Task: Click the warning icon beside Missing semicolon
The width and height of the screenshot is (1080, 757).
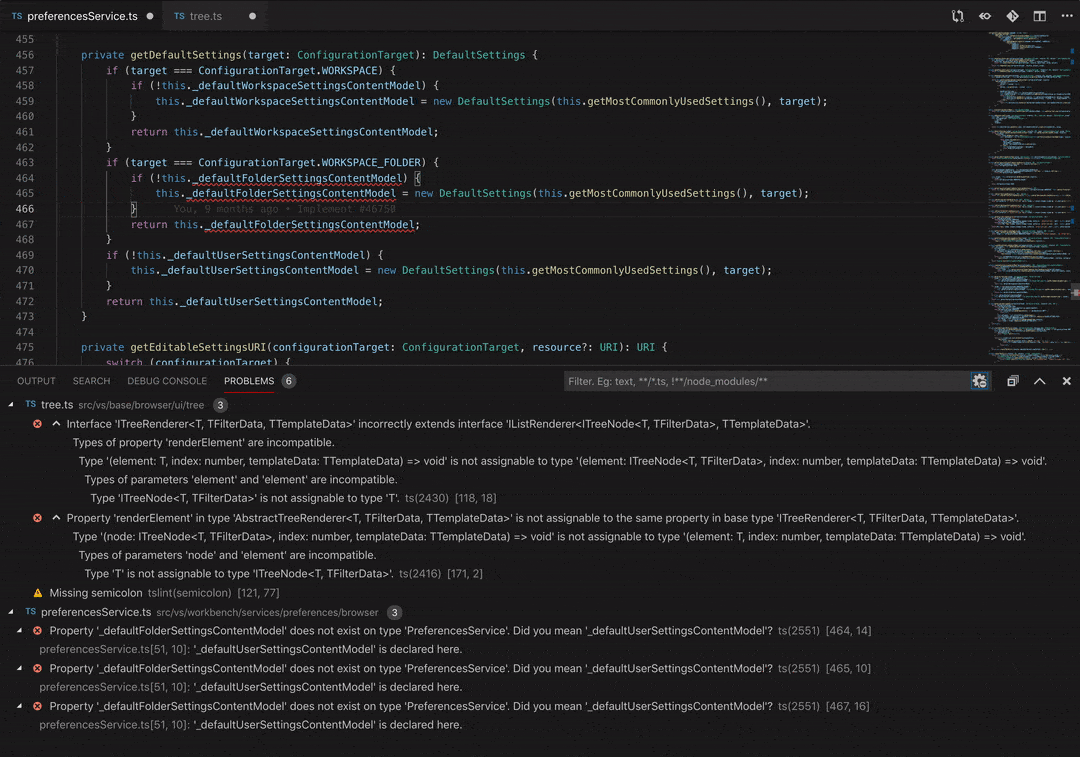Action: [x=38, y=593]
